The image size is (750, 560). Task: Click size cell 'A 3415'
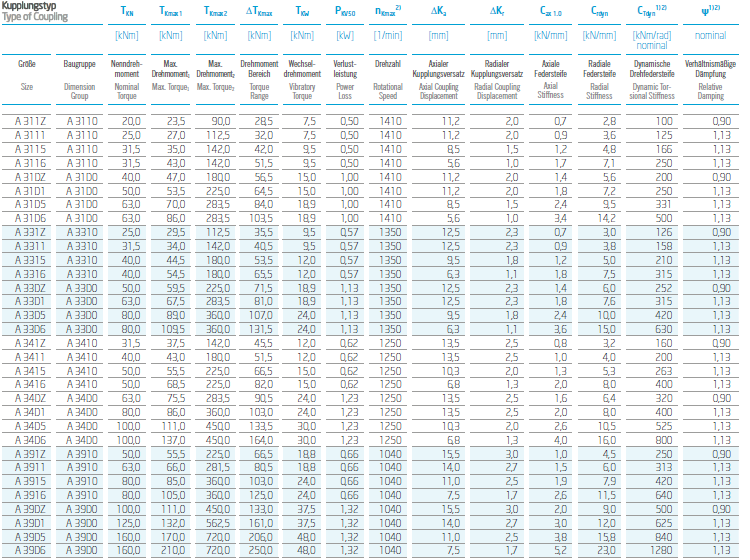[x=30, y=371]
